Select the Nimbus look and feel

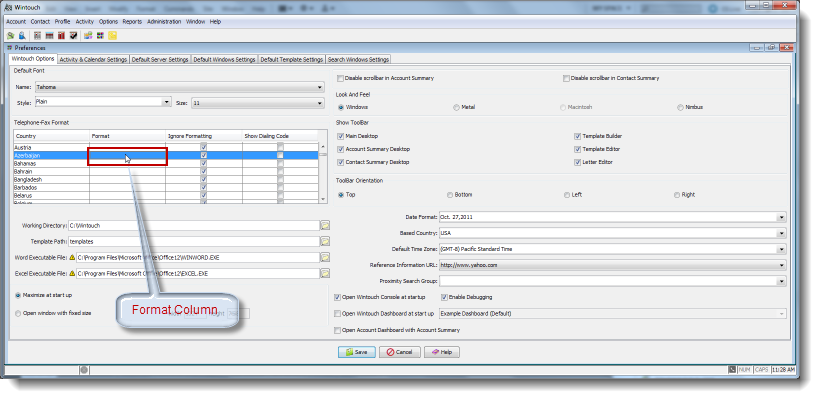(x=680, y=107)
